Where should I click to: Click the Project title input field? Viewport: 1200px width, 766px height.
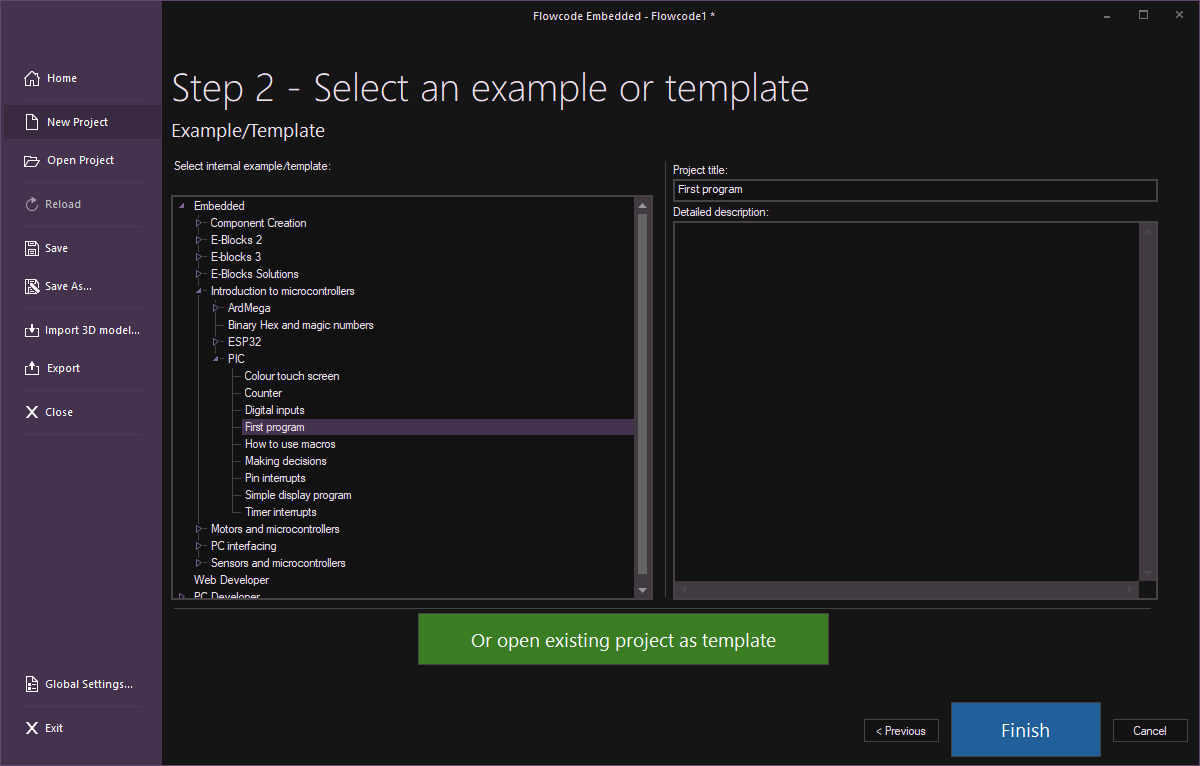915,190
